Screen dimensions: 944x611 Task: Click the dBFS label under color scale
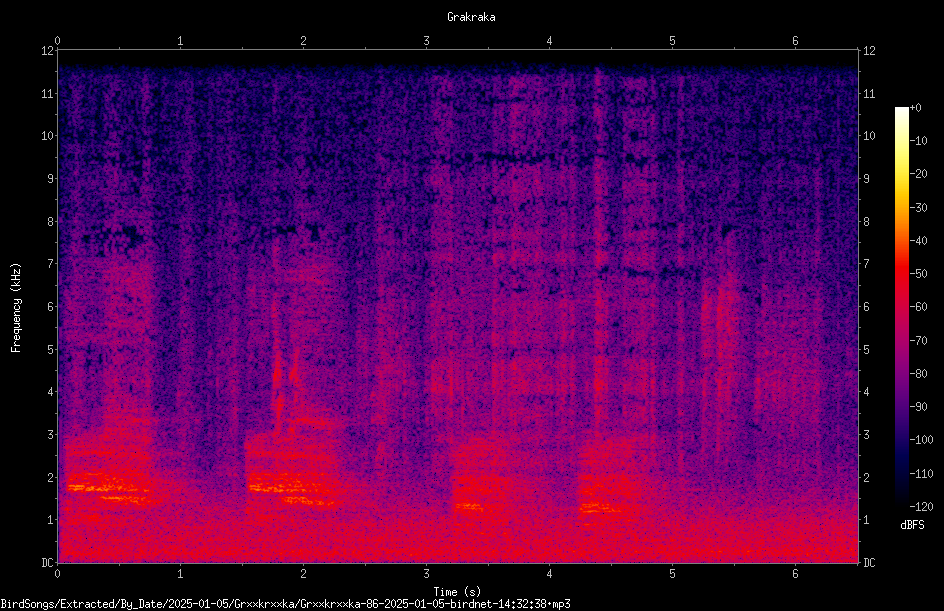point(912,525)
